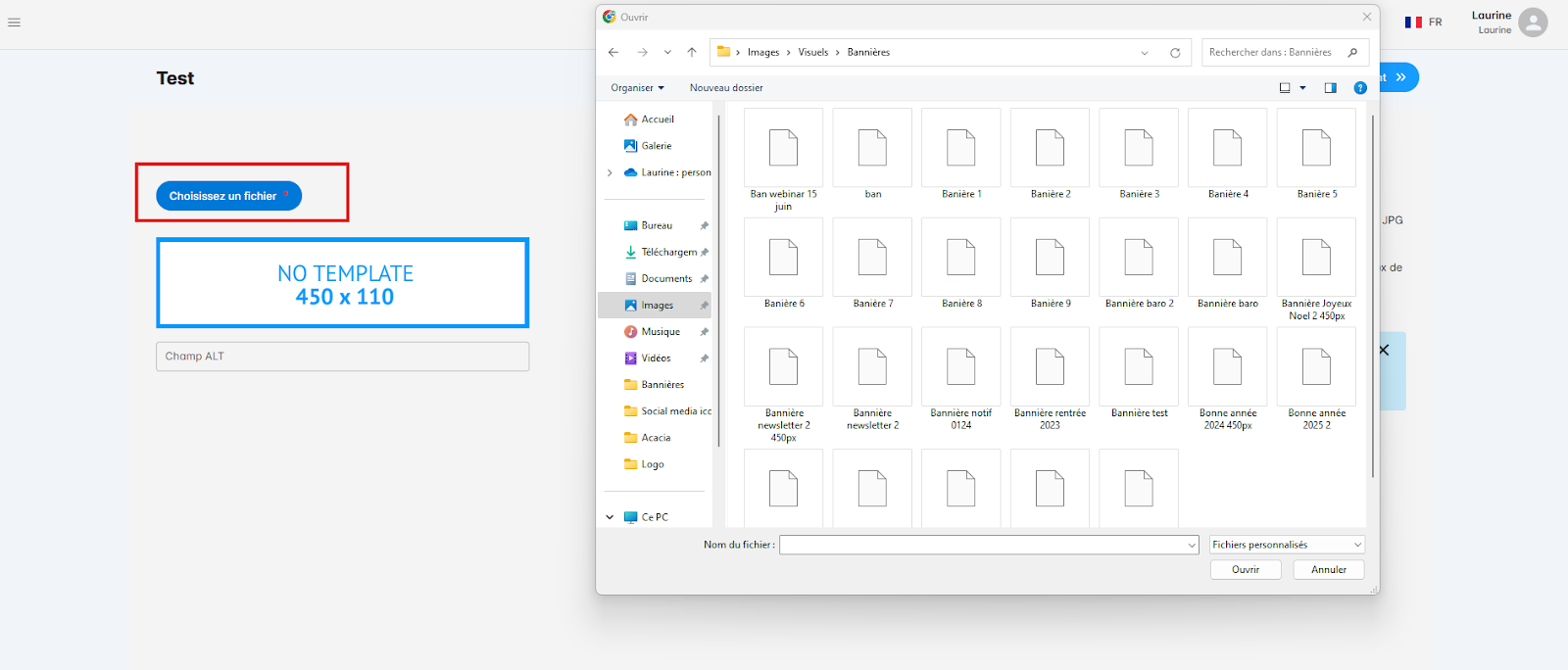Screen dimensions: 1568x670
Task: Click the file list vertical scrollbar
Action: point(1372,296)
